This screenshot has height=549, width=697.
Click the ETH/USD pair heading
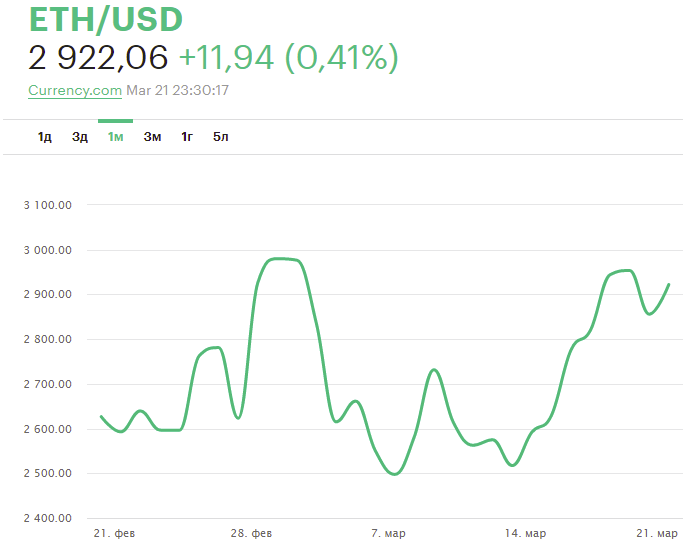pyautogui.click(x=106, y=20)
